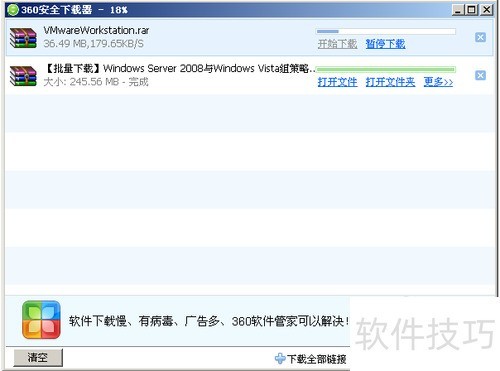Click 下载全部链接 download all links
Viewport: 500px width, 371px height.
pyautogui.click(x=317, y=359)
